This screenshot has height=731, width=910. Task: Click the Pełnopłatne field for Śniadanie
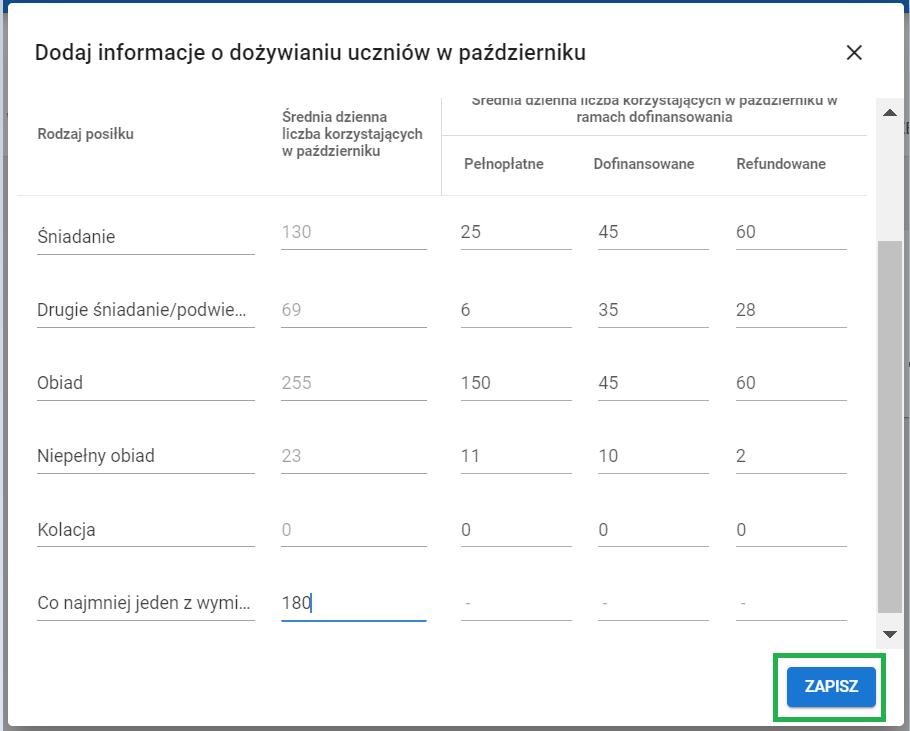pos(515,231)
